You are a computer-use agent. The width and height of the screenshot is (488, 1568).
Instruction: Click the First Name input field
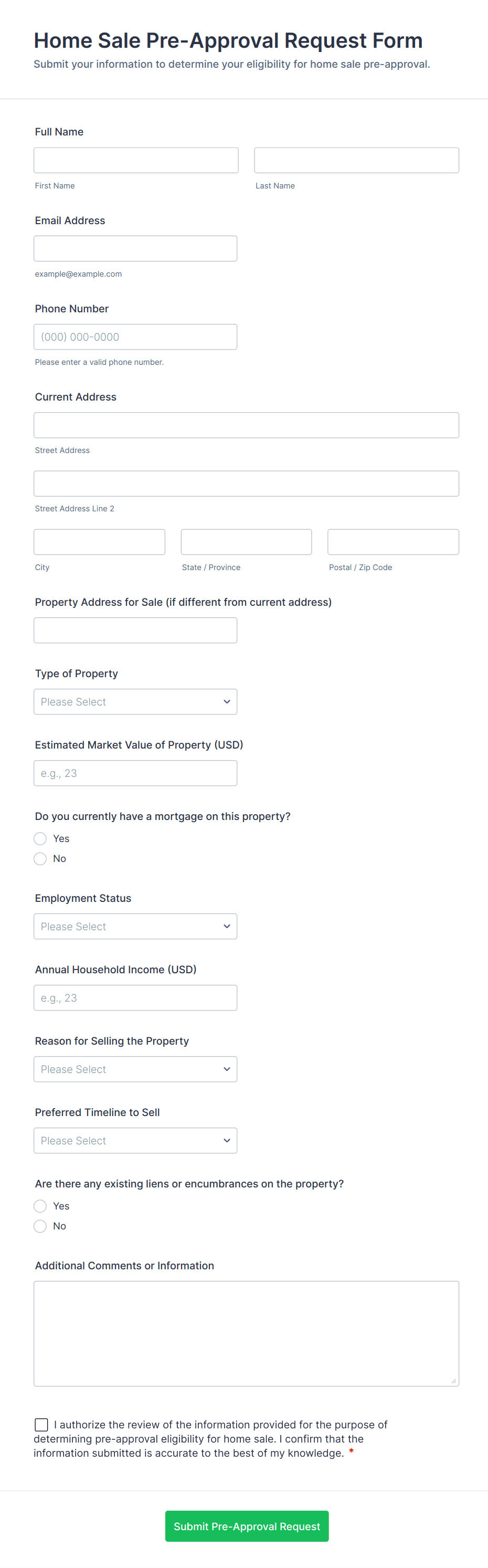136,160
